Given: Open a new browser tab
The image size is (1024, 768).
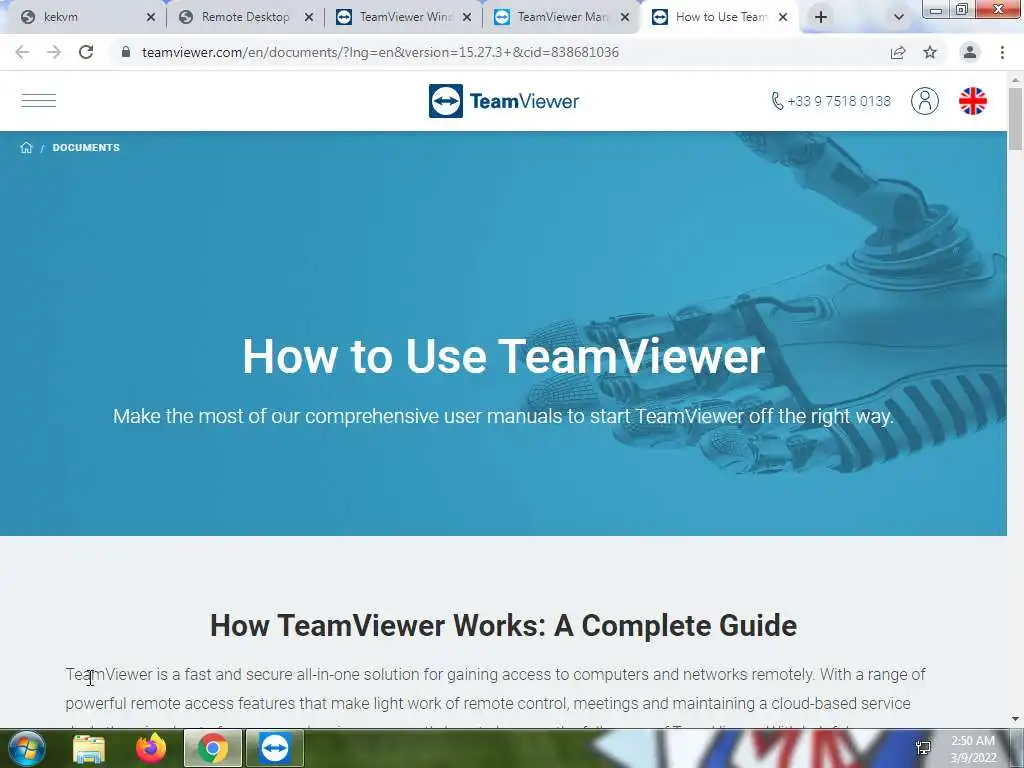Looking at the screenshot, I should click(x=821, y=17).
